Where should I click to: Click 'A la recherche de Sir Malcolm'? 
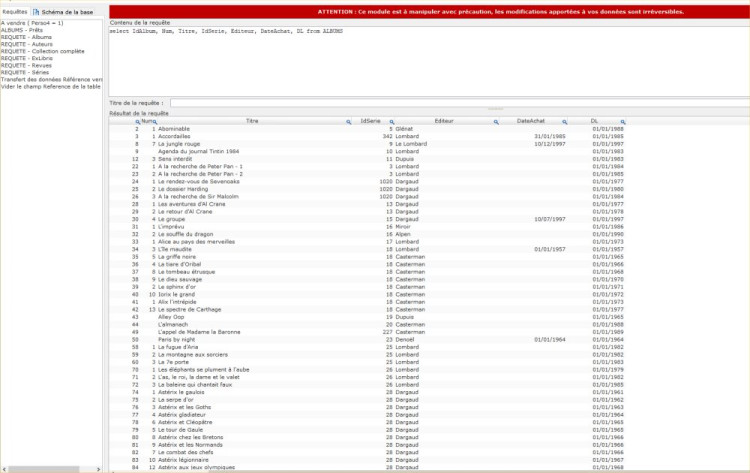tap(198, 197)
